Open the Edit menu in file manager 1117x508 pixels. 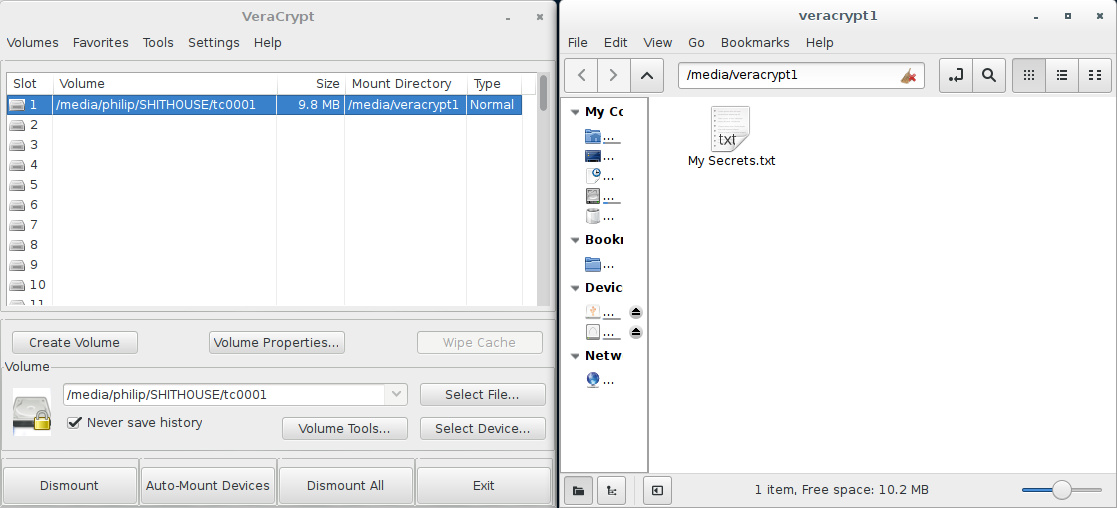615,43
